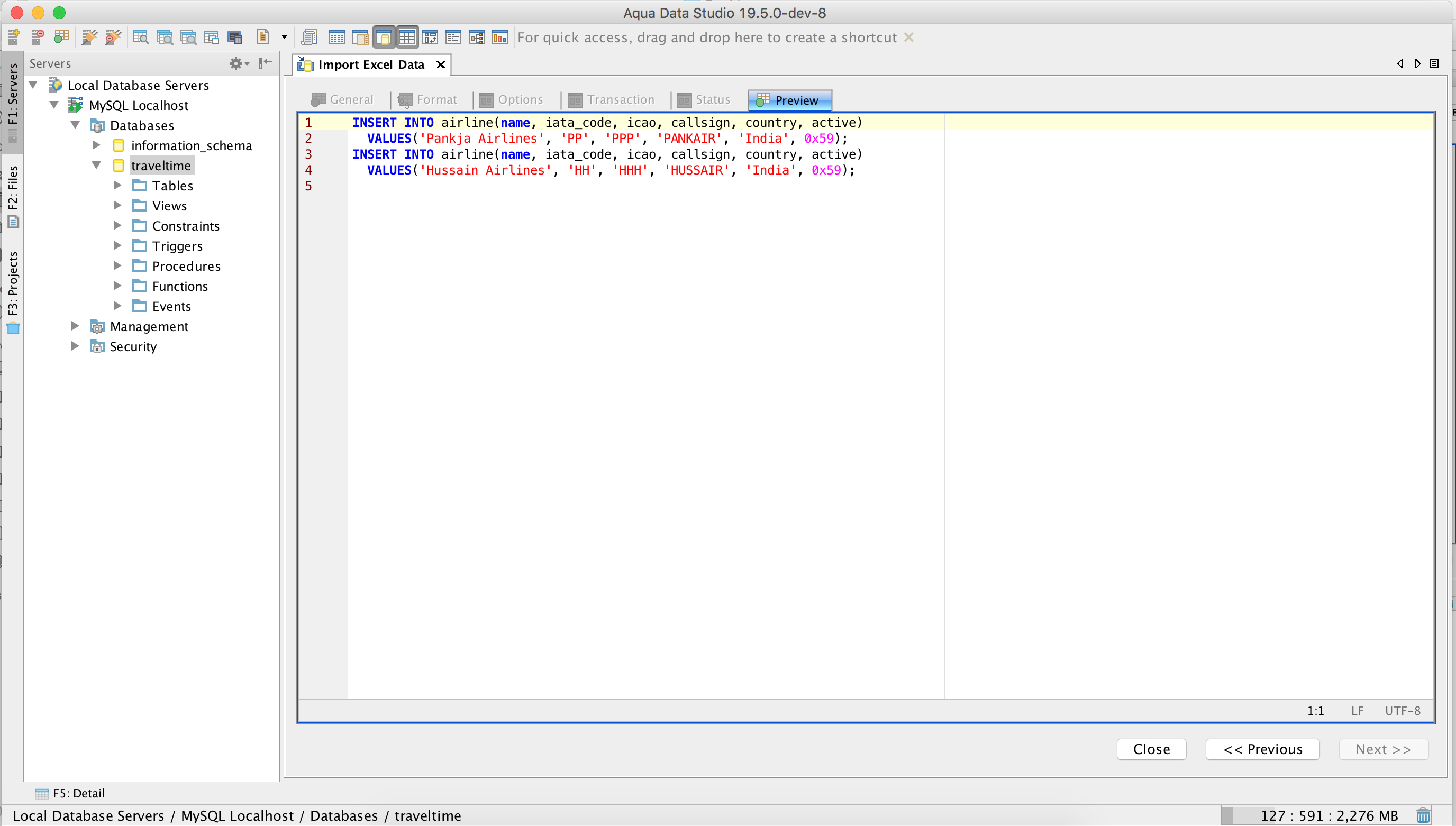Click the schema compare arrows toolbar icon
Image resolution: width=1456 pixels, height=826 pixels.
(x=430, y=38)
